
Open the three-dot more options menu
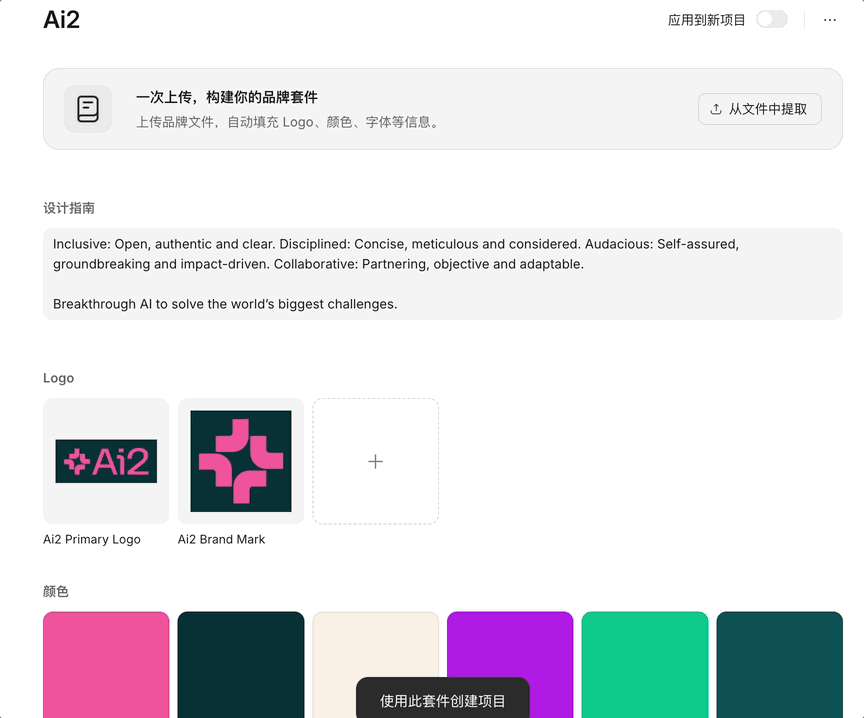(x=830, y=20)
